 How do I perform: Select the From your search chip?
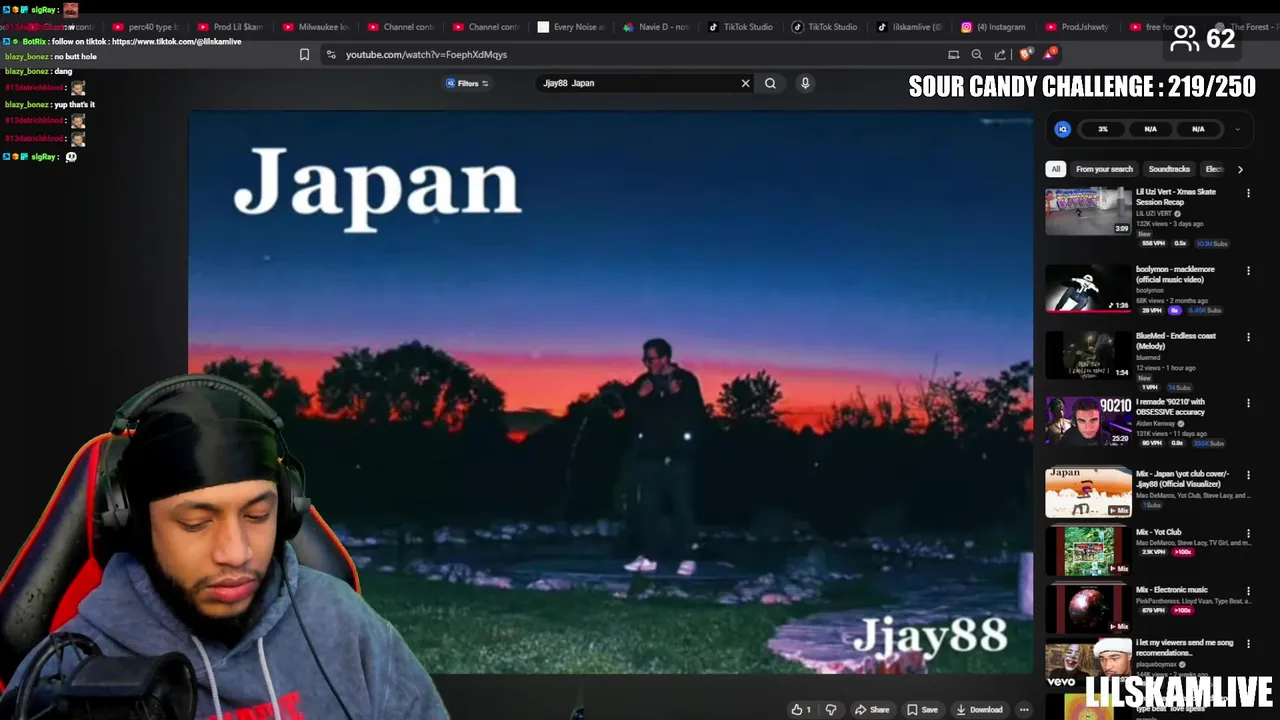tap(1104, 169)
